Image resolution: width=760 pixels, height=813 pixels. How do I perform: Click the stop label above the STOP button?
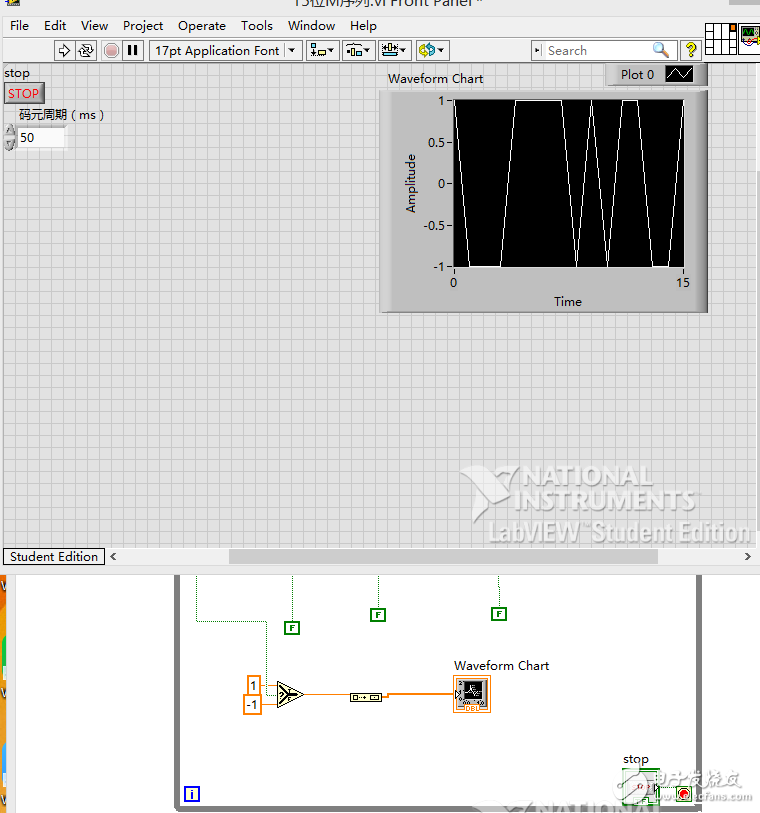point(17,74)
